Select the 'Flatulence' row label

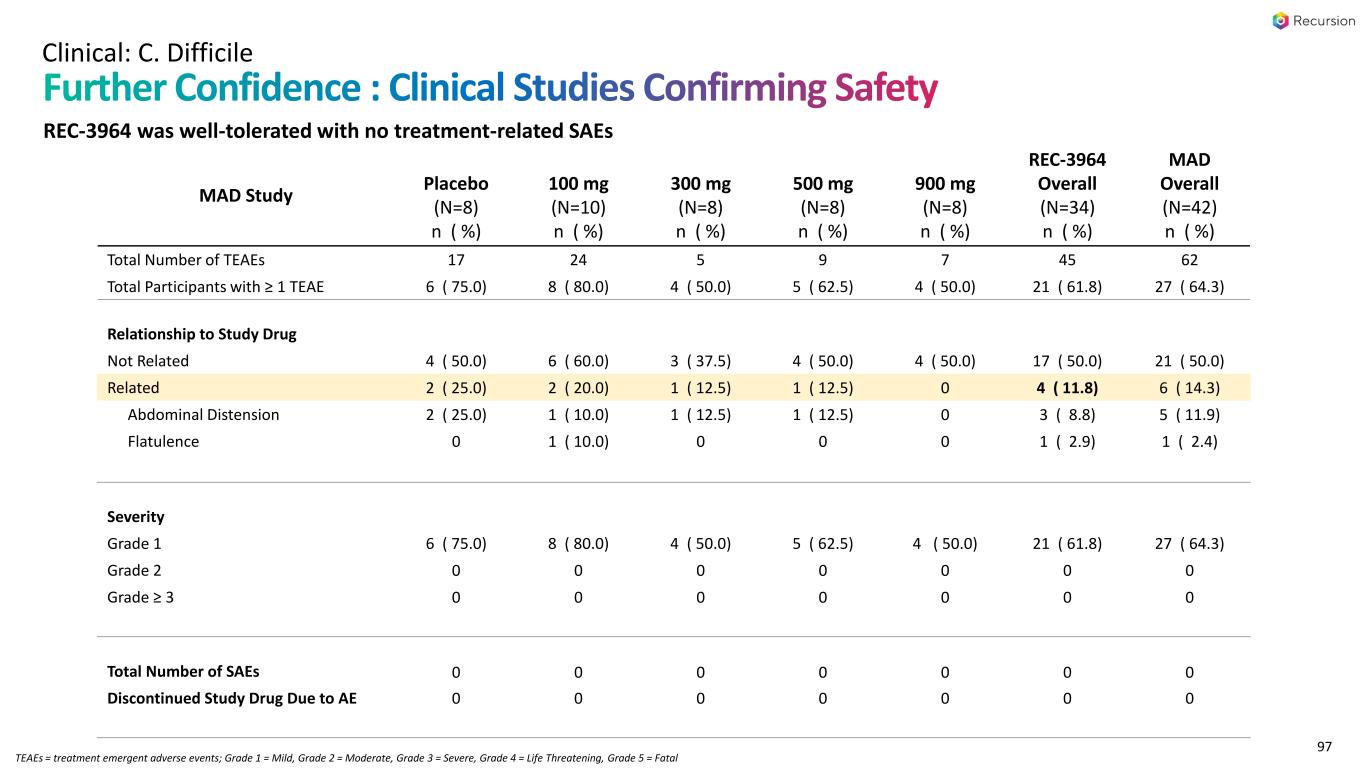coord(162,441)
